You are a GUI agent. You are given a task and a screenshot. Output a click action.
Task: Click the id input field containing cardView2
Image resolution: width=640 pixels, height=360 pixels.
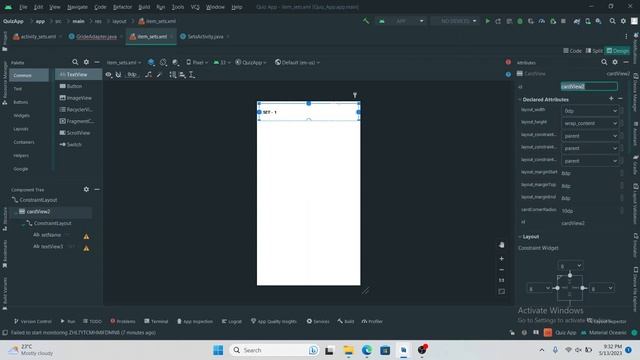pyautogui.click(x=589, y=86)
